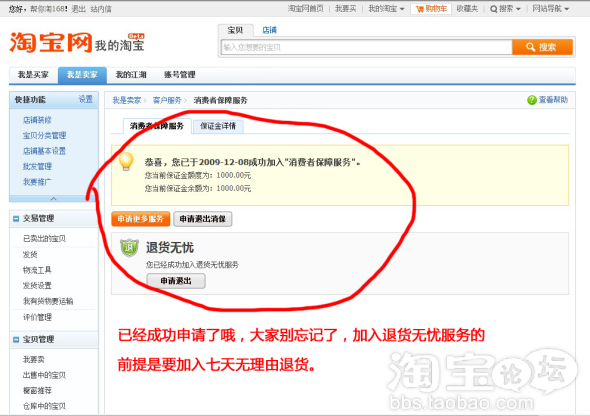The width and height of the screenshot is (590, 416).
Task: Select the 宝贝 search tab
Action: click(x=235, y=30)
